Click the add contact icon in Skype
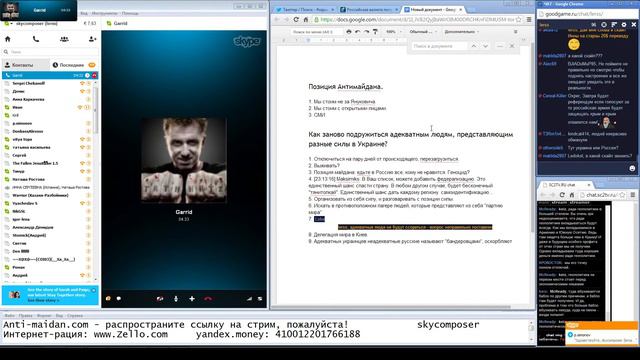Image resolution: width=640 pixels, height=360 pixels. [x=92, y=39]
